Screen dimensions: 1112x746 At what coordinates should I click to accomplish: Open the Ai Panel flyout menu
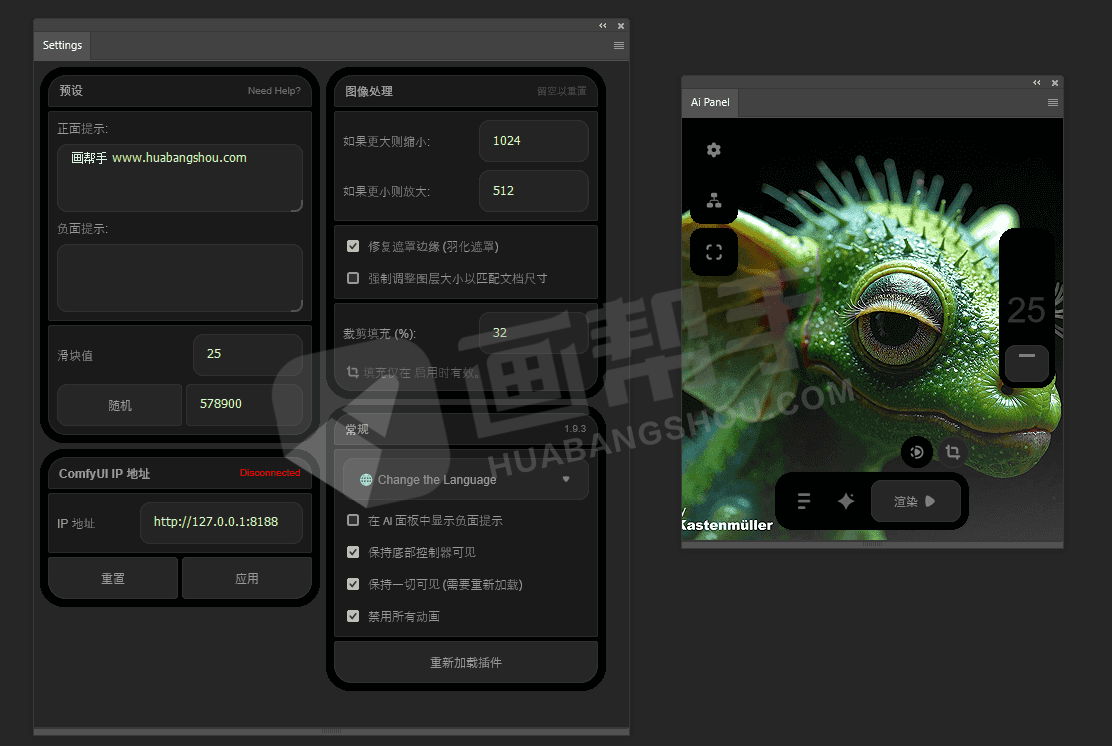tap(1052, 102)
